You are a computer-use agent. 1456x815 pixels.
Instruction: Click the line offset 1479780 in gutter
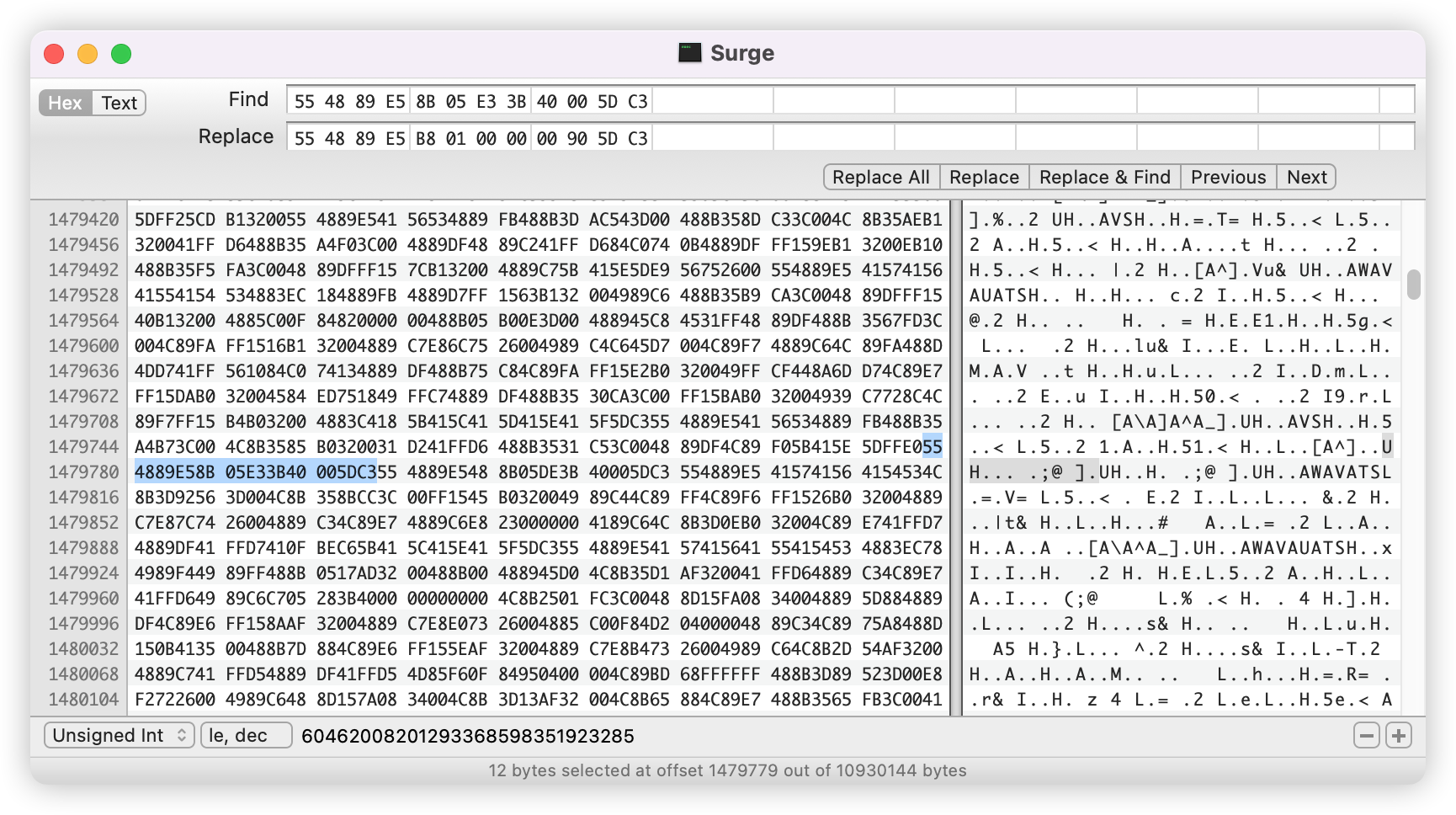83,472
